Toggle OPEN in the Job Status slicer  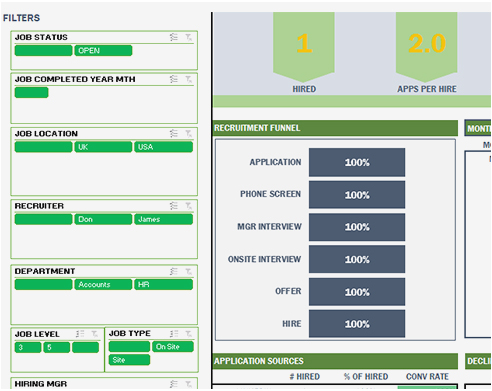coord(103,51)
